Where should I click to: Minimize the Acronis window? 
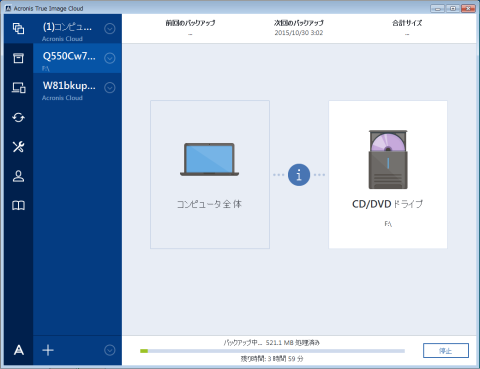click(437, 8)
